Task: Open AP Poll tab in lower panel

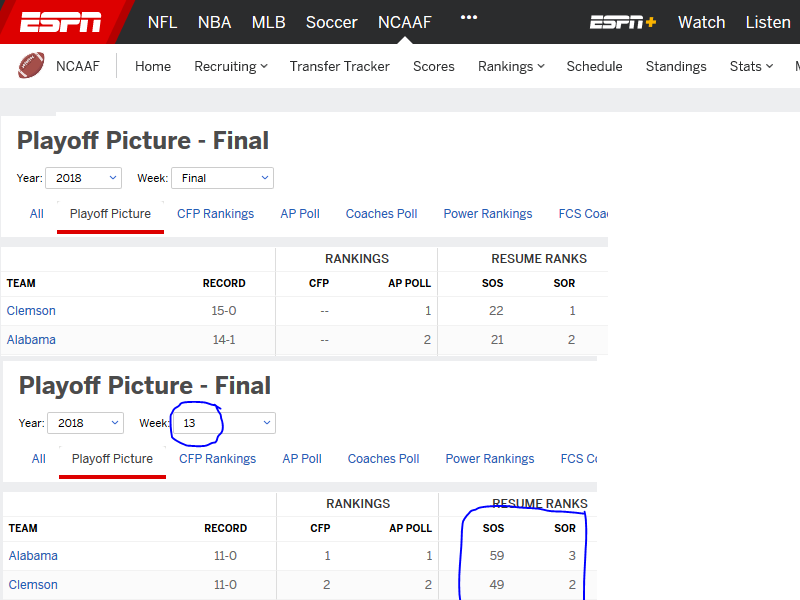Action: [302, 459]
